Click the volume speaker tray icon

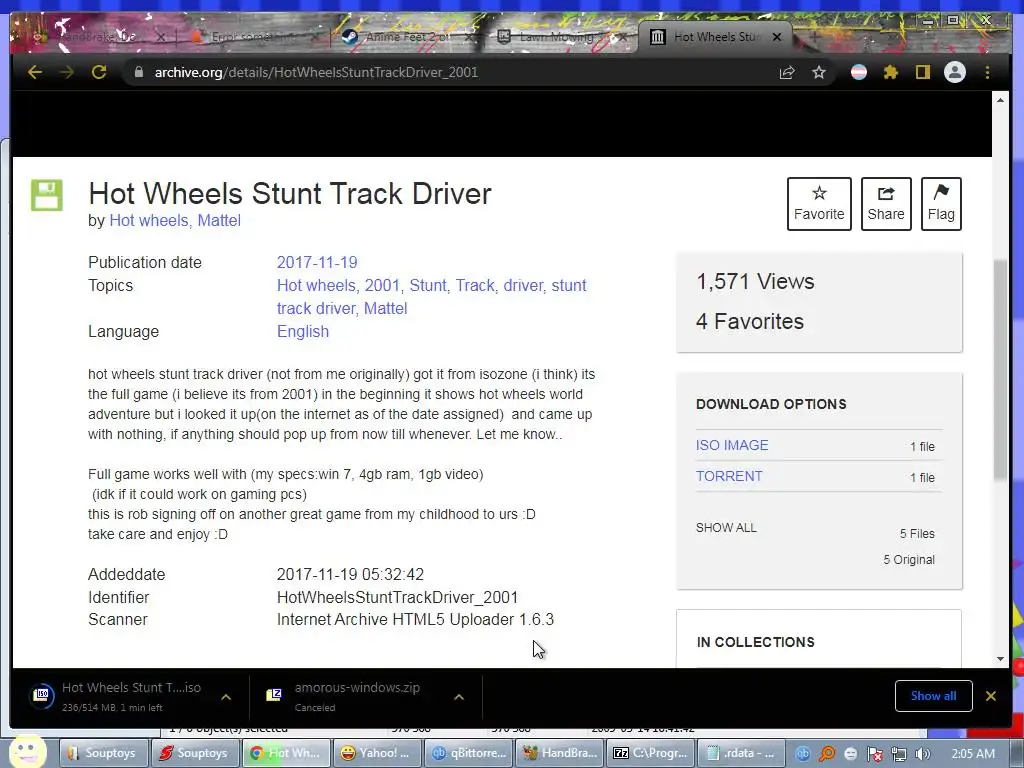(922, 754)
